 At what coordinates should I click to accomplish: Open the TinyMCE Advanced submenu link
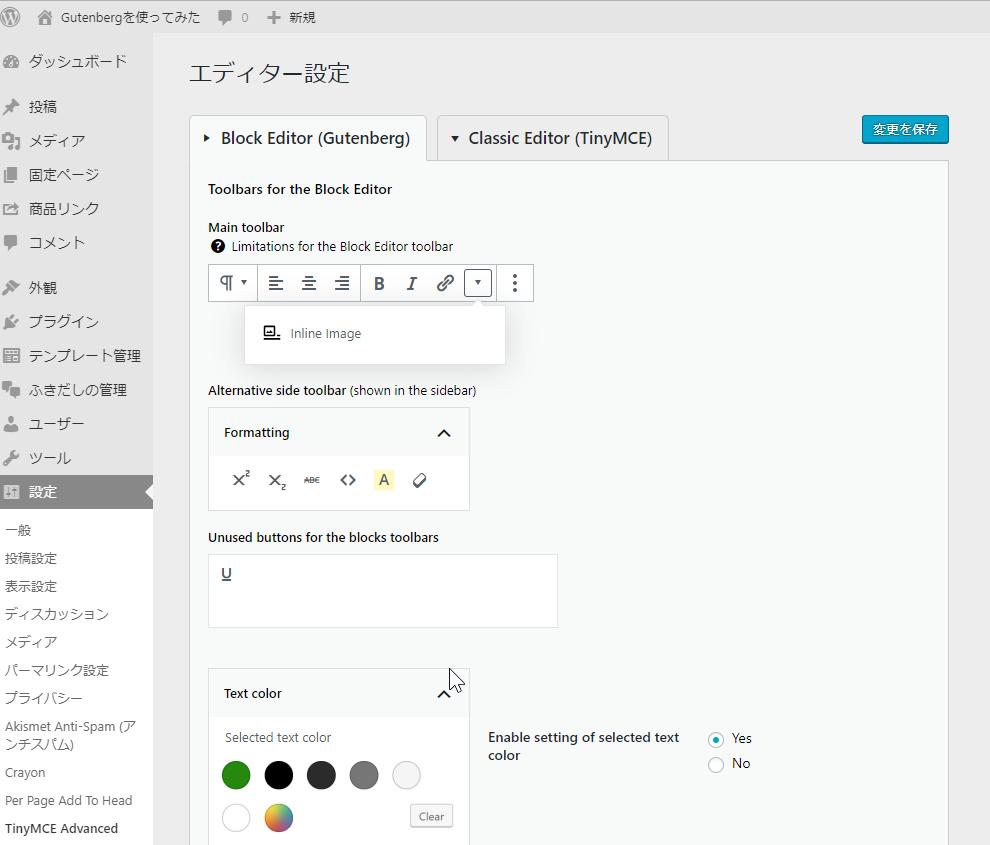pos(61,829)
